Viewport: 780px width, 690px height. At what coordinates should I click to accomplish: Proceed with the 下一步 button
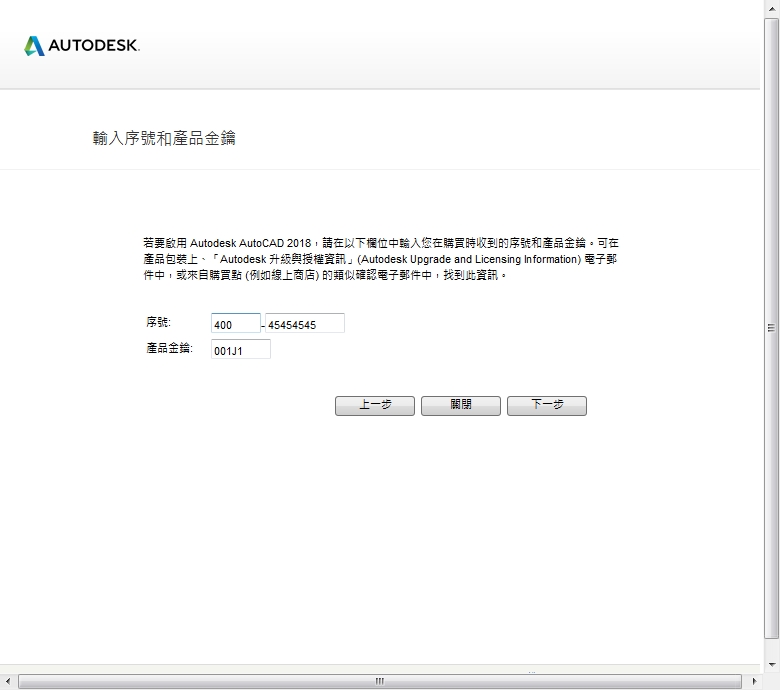[547, 406]
